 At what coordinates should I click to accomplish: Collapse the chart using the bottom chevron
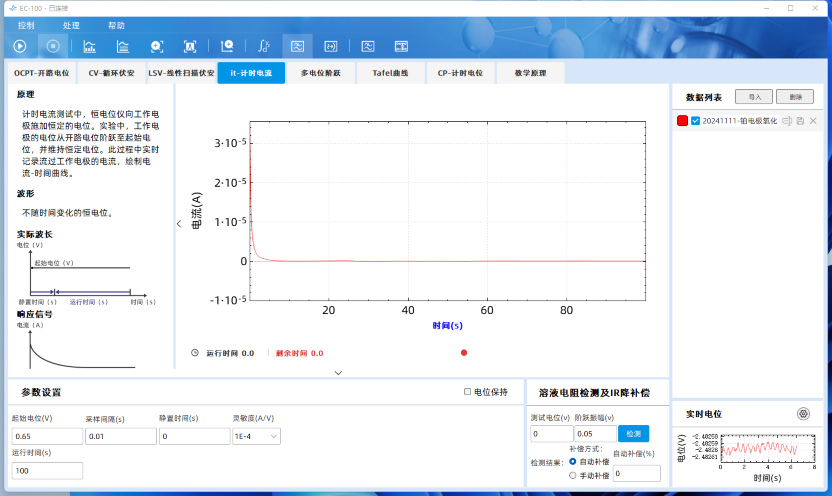click(x=338, y=372)
